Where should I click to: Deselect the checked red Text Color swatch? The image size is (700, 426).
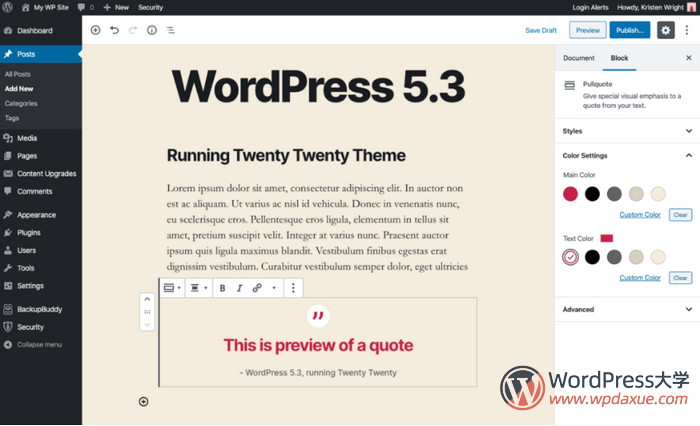coord(570,257)
